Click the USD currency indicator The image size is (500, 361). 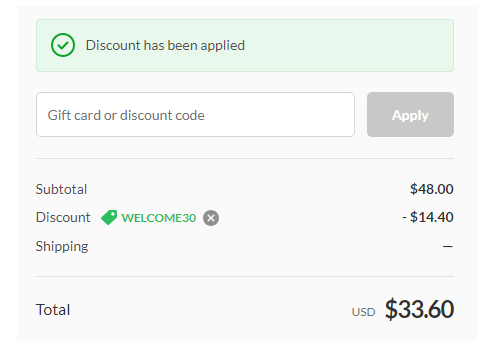pyautogui.click(x=363, y=312)
